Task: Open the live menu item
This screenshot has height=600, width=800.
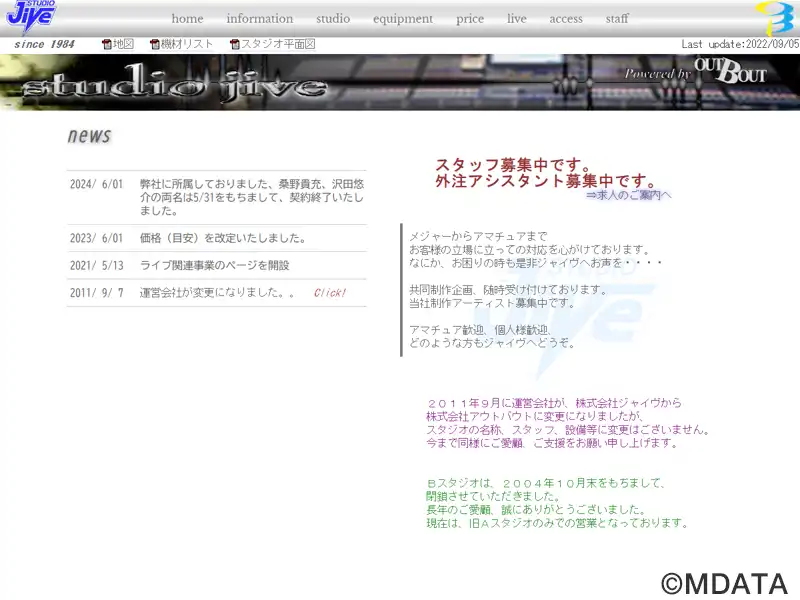Action: click(x=516, y=19)
